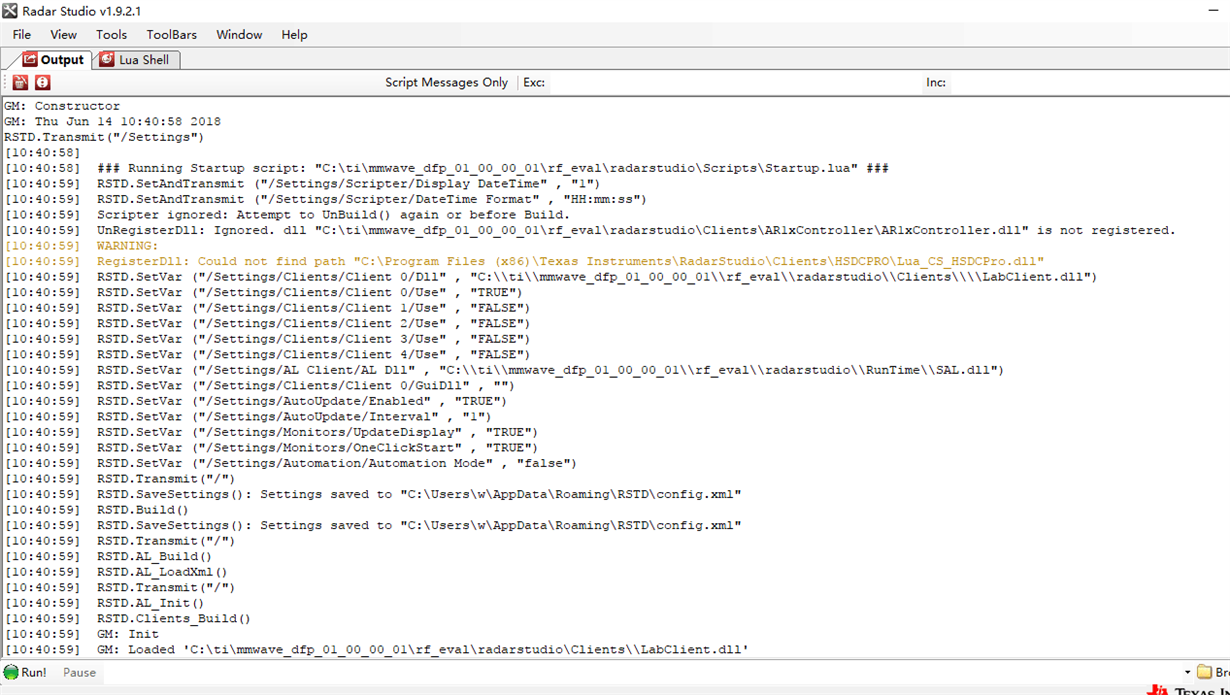Click the 'Monitors/OneClickStart' SetVar line

(x=271, y=448)
